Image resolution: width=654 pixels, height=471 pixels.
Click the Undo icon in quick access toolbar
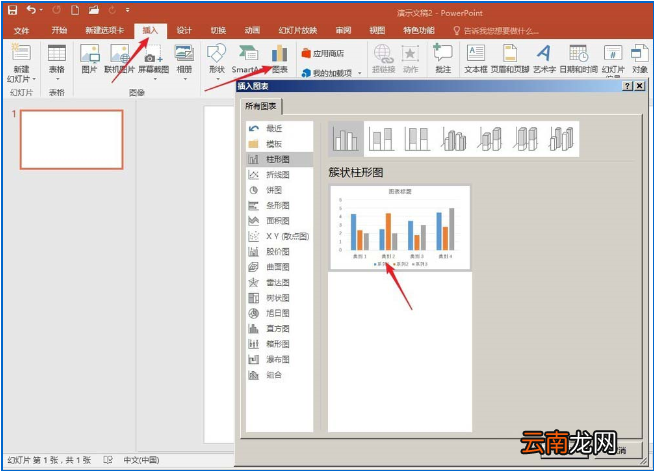pos(31,10)
